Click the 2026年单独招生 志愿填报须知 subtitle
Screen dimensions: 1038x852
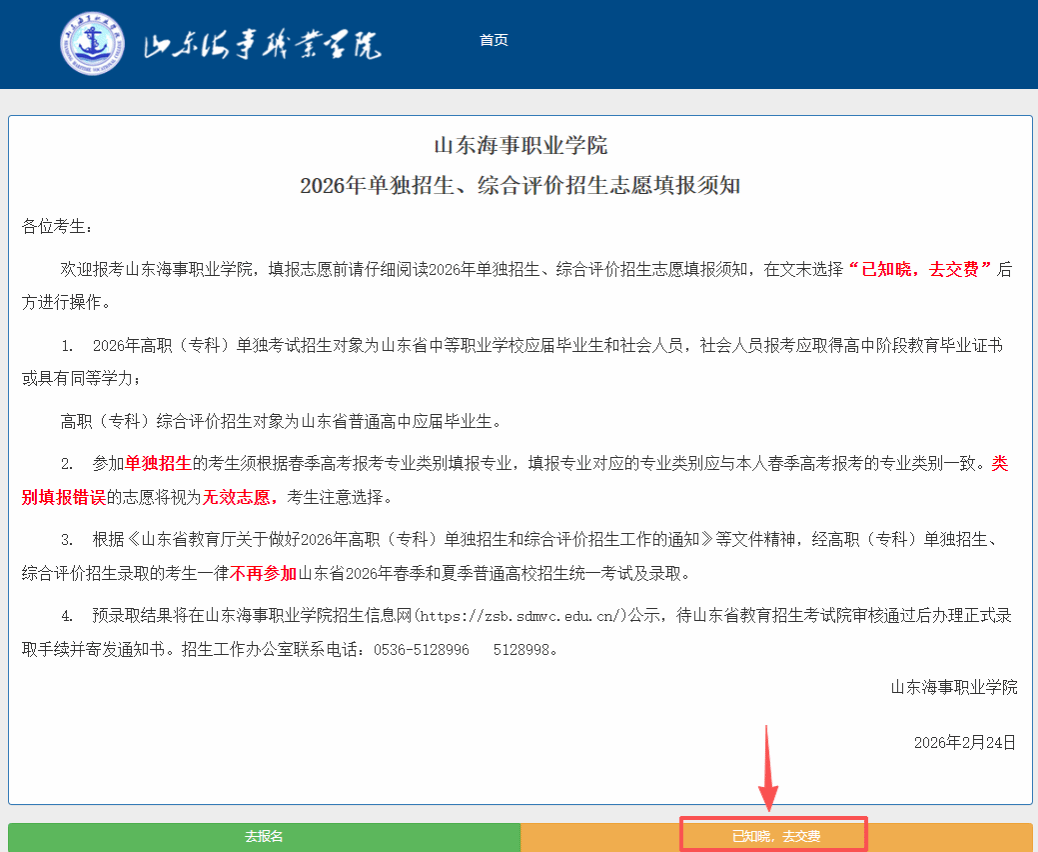point(520,186)
